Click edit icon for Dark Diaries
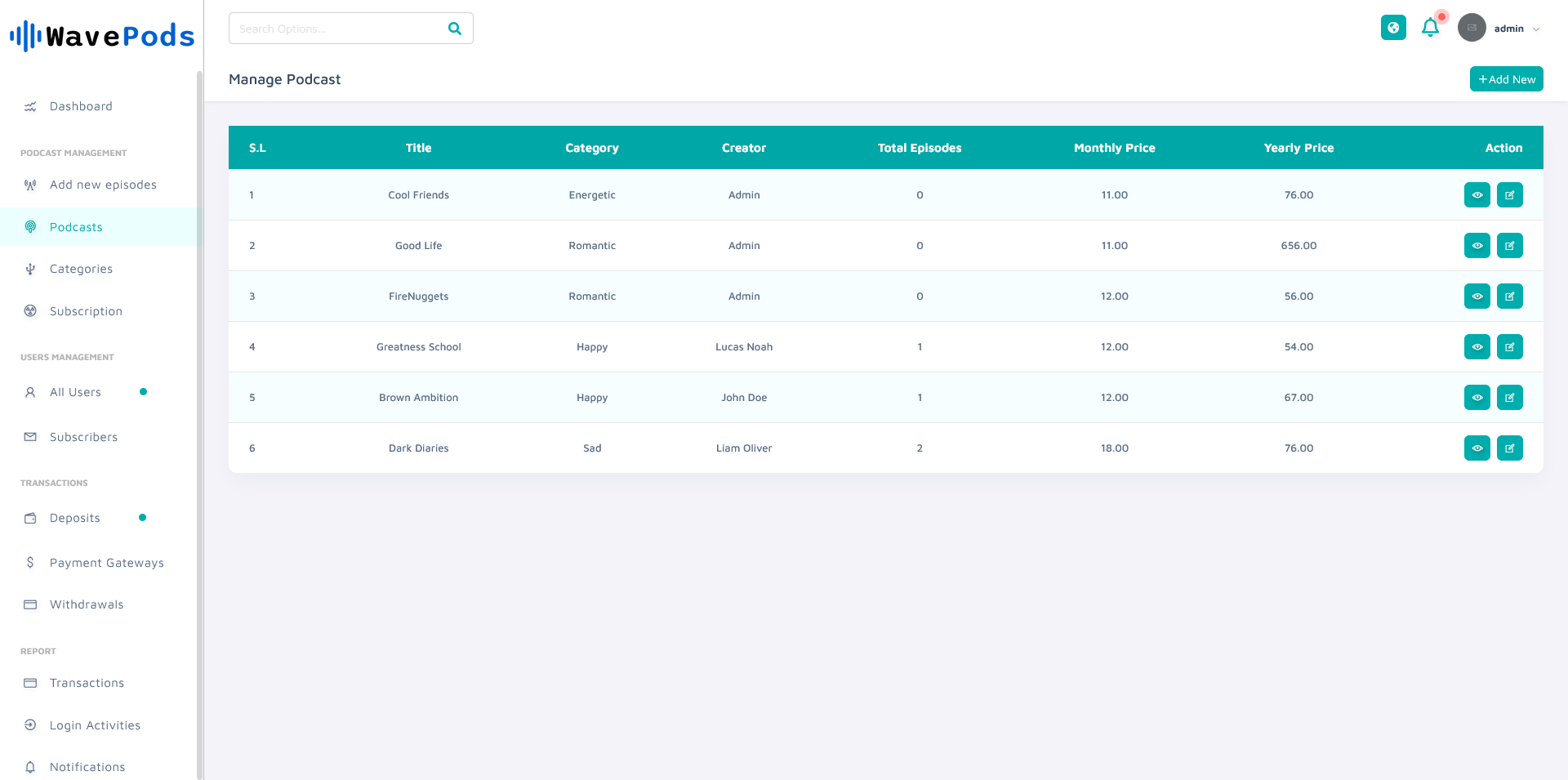The width and height of the screenshot is (1568, 780). click(1509, 448)
